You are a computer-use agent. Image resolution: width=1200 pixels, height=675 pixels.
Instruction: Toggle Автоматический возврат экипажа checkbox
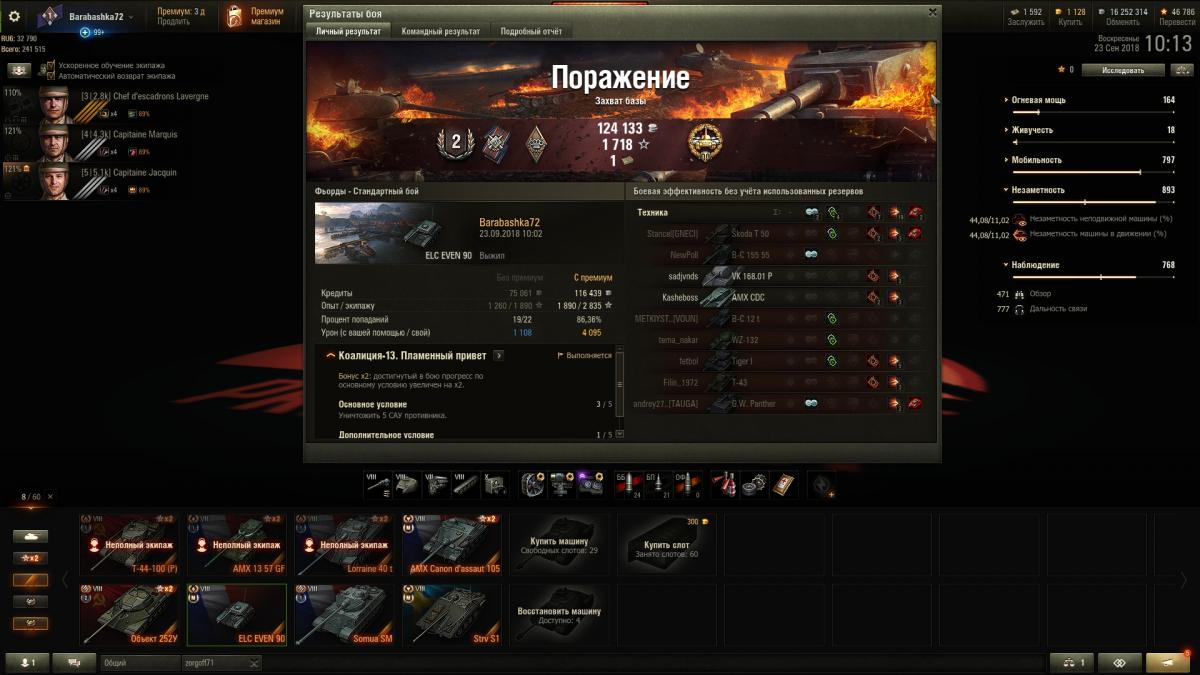(x=50, y=75)
